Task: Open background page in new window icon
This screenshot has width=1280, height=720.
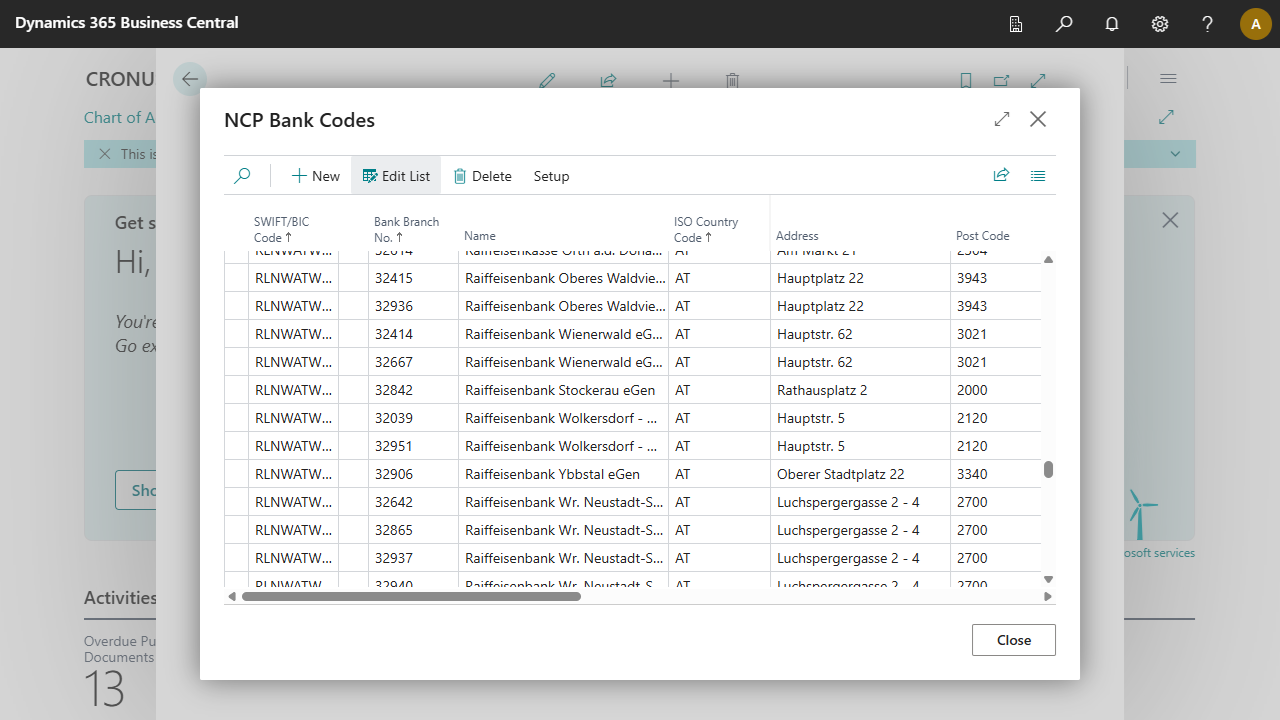Action: click(1002, 81)
